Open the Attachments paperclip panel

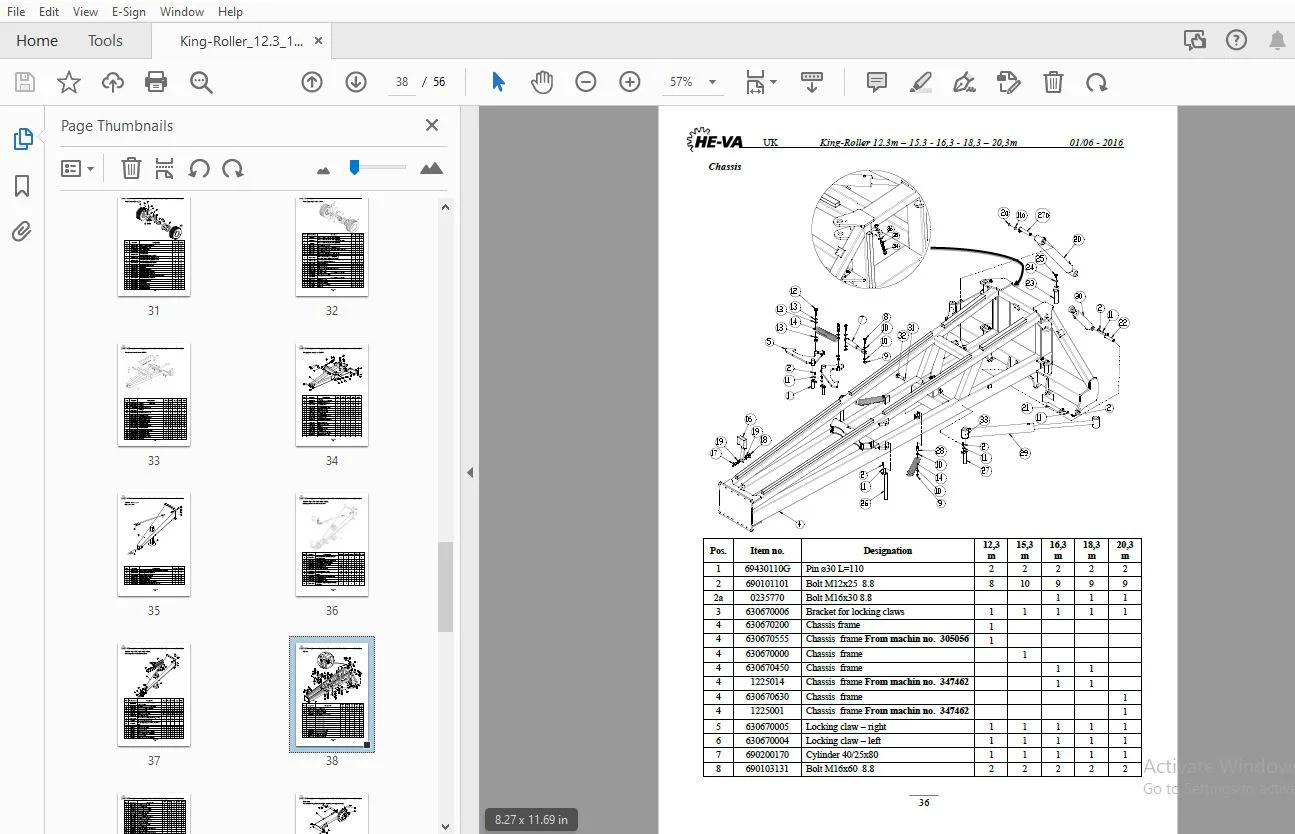(x=22, y=233)
